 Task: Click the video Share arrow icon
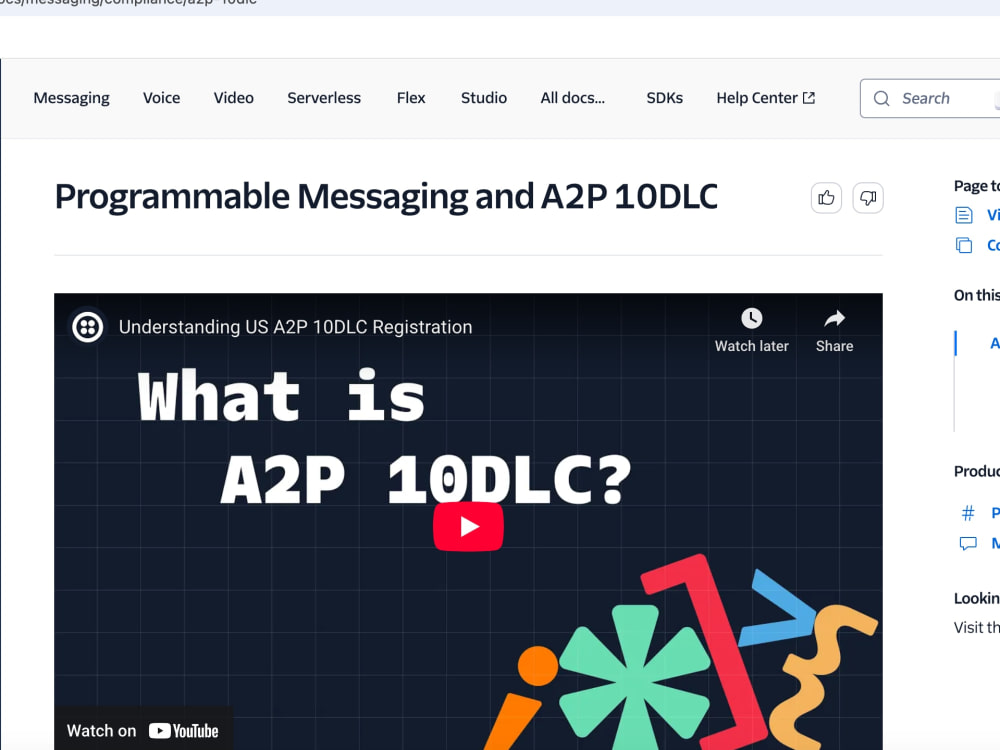[834, 318]
